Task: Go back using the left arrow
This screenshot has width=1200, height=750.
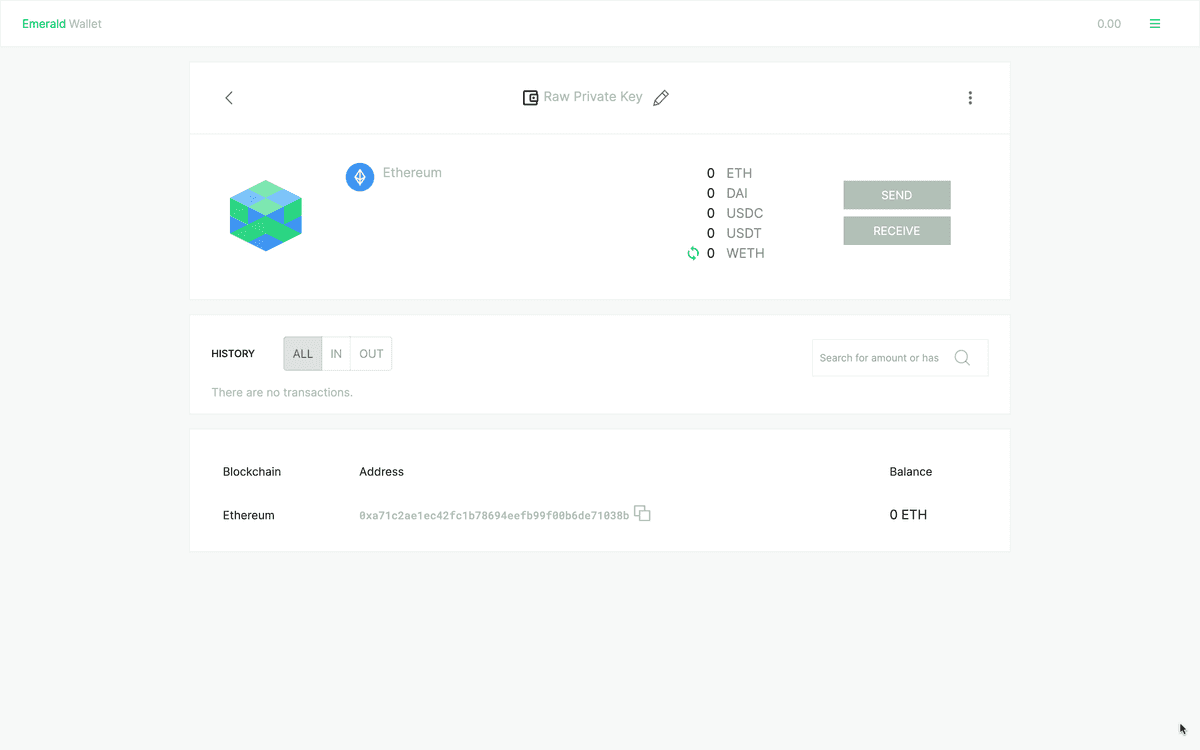Action: [x=228, y=97]
